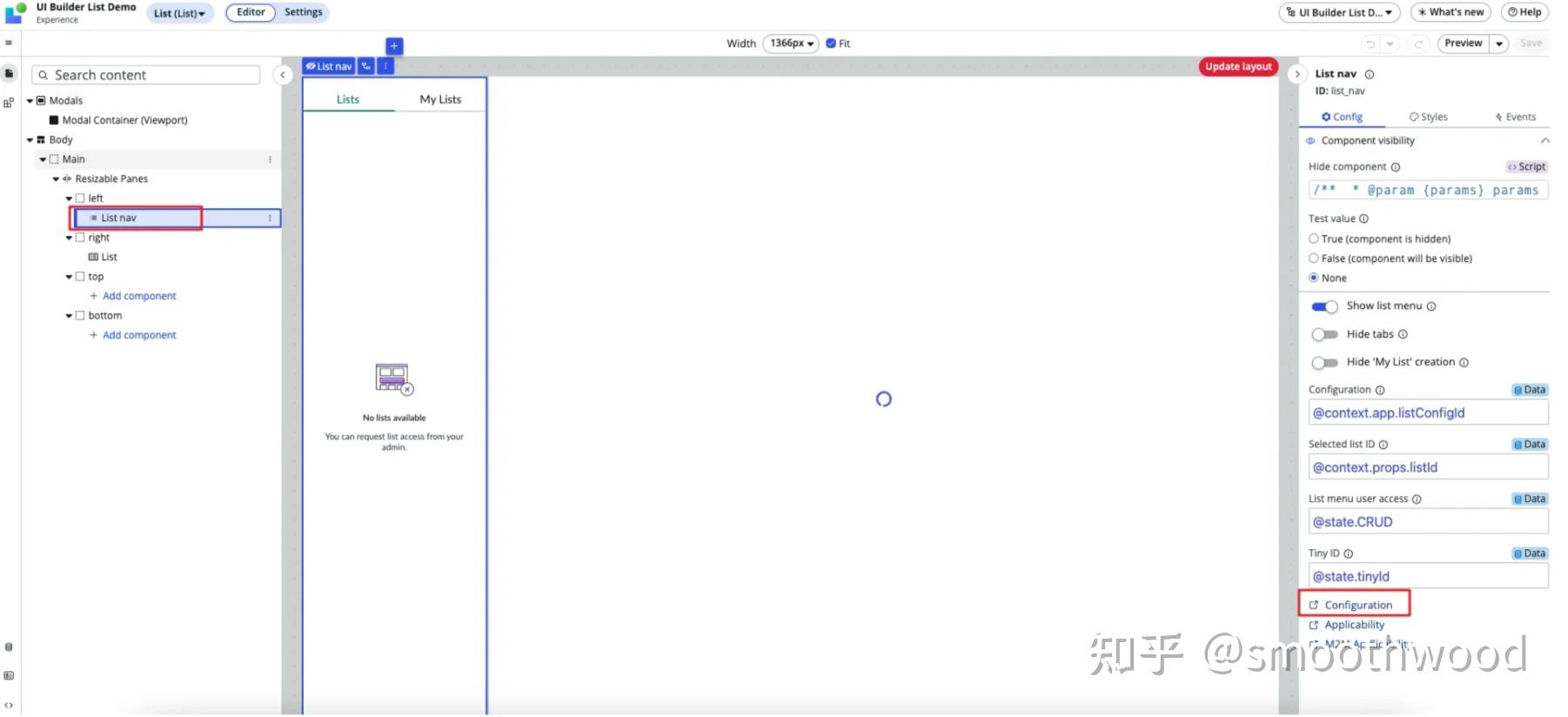Open the undo history dropdown arrow
Screen dimensions: 1568x717
coord(1390,44)
